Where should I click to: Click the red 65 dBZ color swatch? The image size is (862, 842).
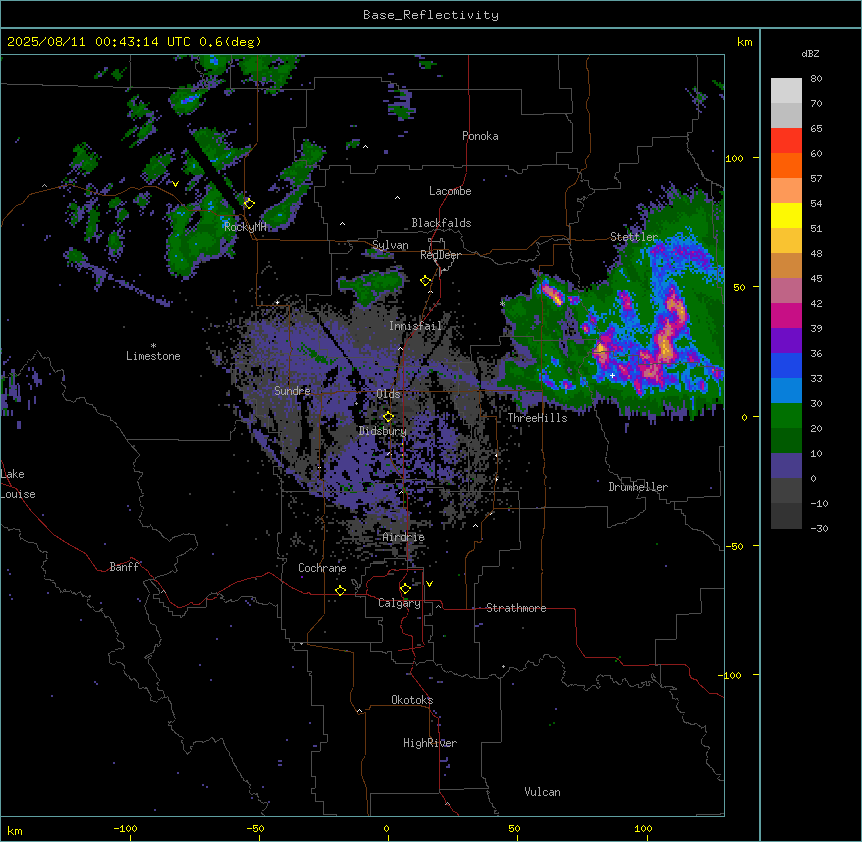pos(786,141)
